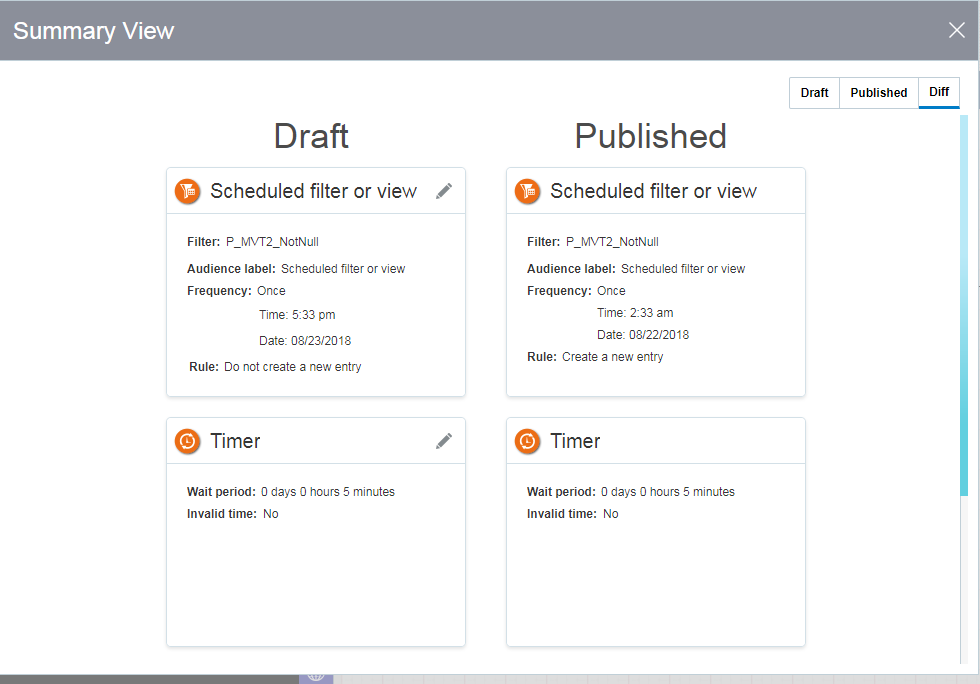
Task: Click Draft card title Scheduled filter or view
Action: click(313, 191)
